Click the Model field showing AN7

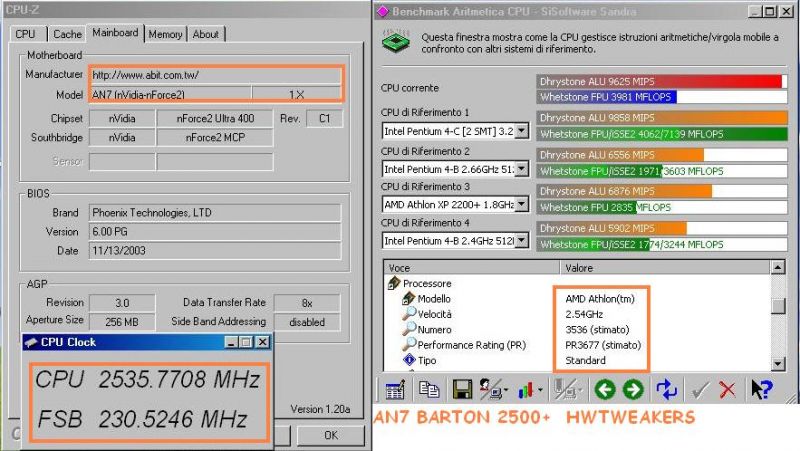[x=170, y=94]
